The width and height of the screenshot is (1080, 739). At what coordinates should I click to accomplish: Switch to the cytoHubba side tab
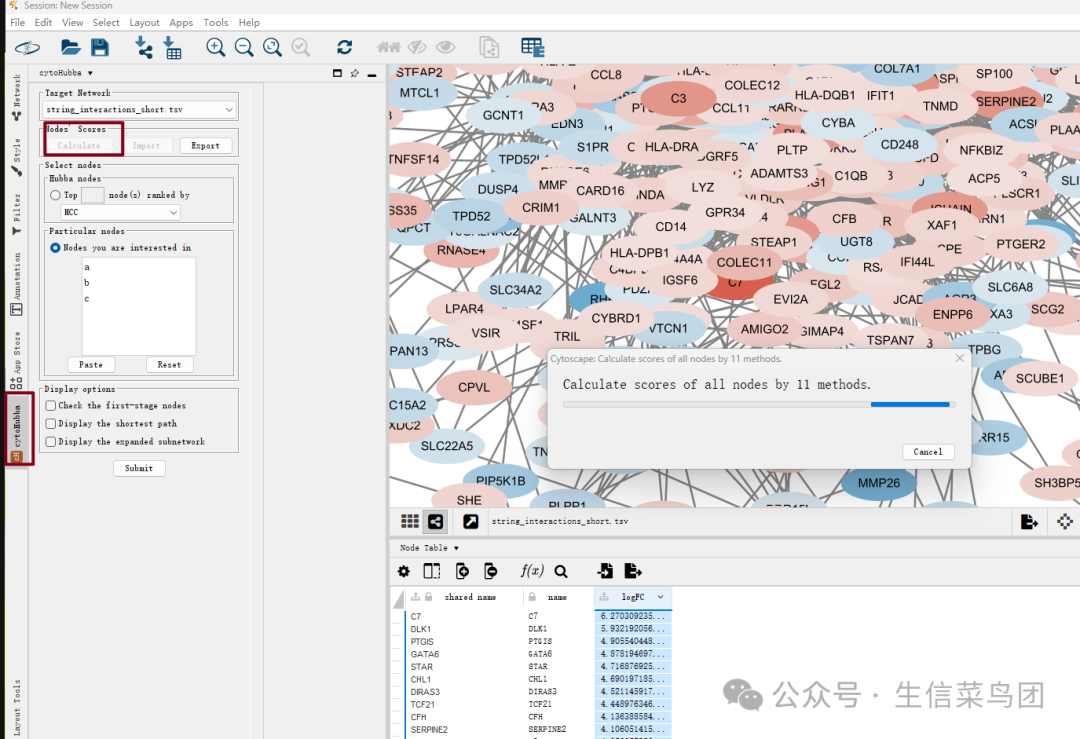(x=17, y=428)
